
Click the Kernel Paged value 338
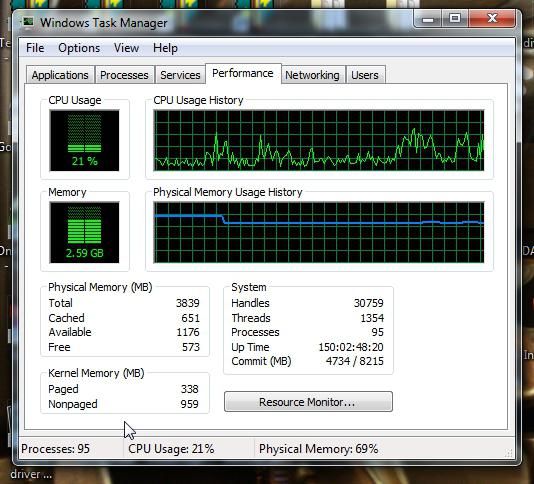pos(190,389)
